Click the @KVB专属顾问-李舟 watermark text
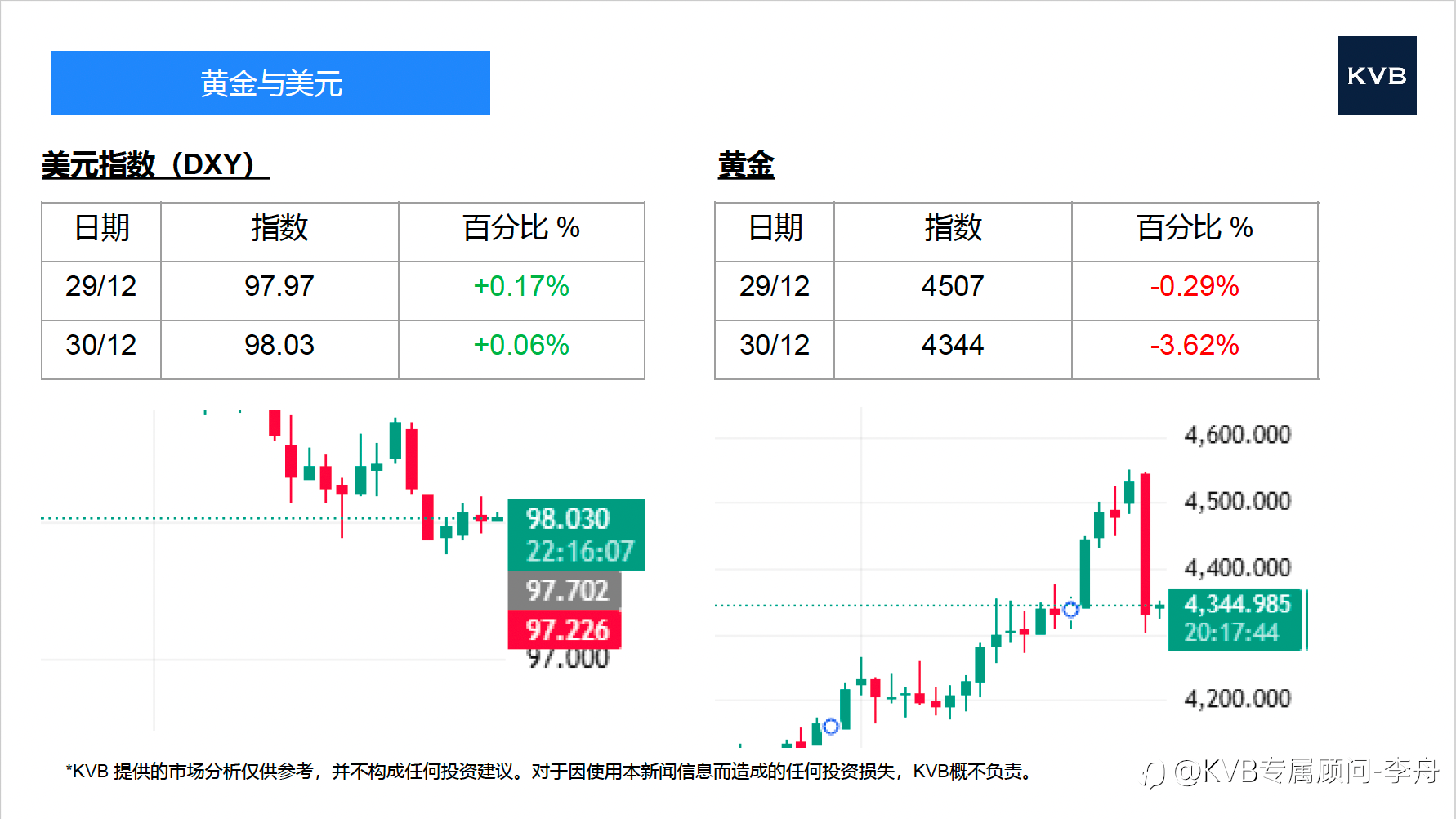The height and width of the screenshot is (819, 1456). click(x=1306, y=771)
